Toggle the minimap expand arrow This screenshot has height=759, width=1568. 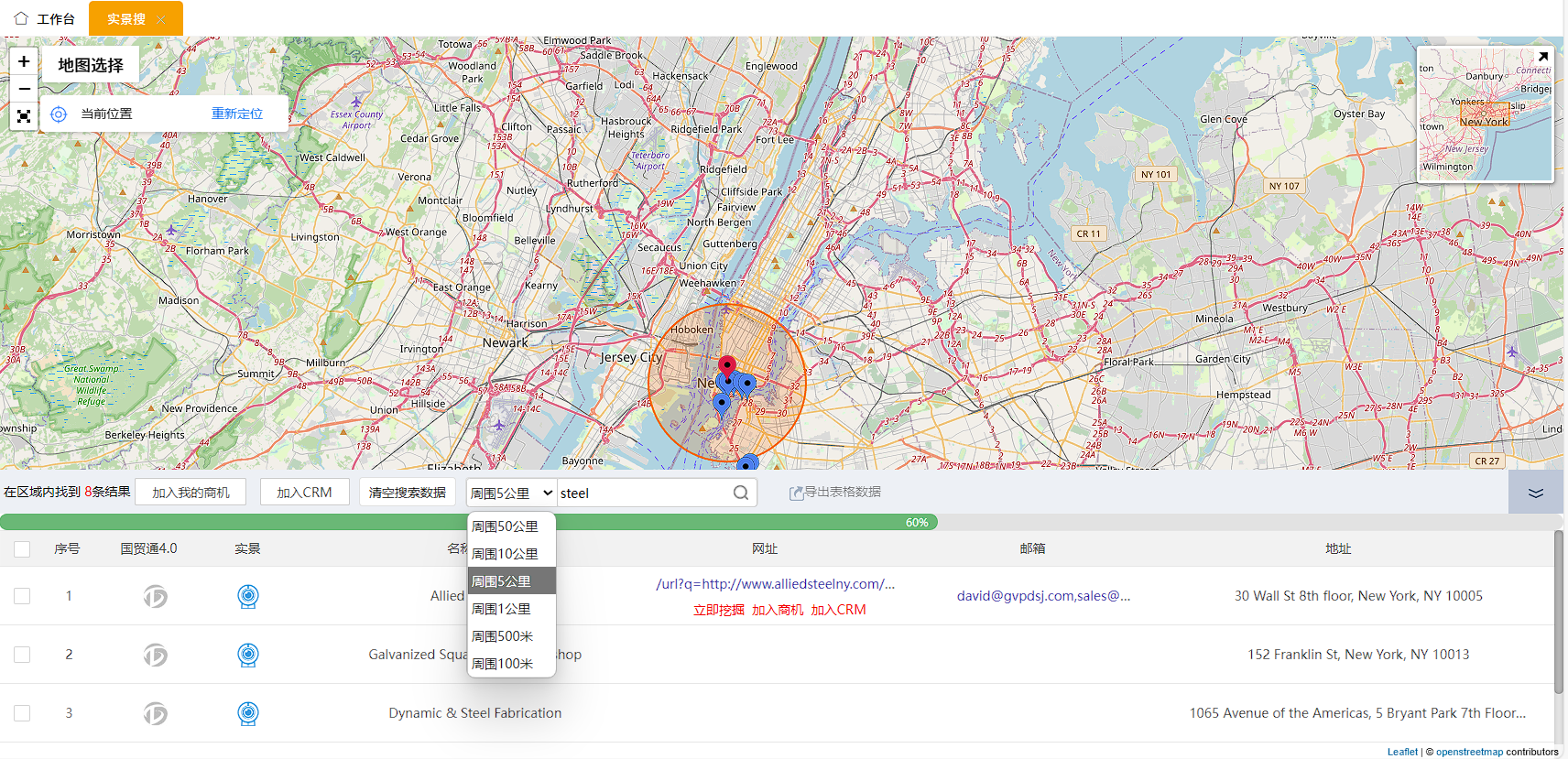[1542, 57]
